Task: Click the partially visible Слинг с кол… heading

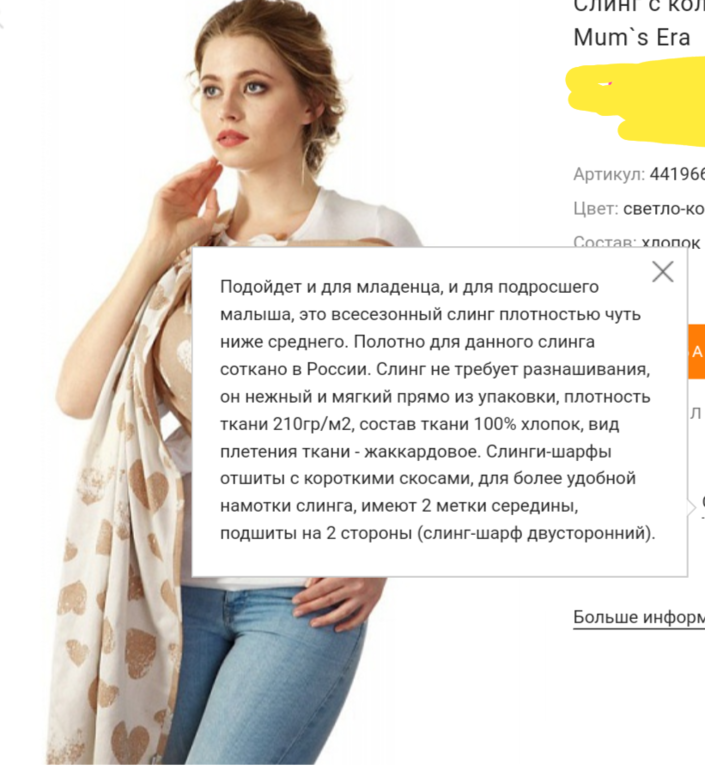Action: click(639, 6)
